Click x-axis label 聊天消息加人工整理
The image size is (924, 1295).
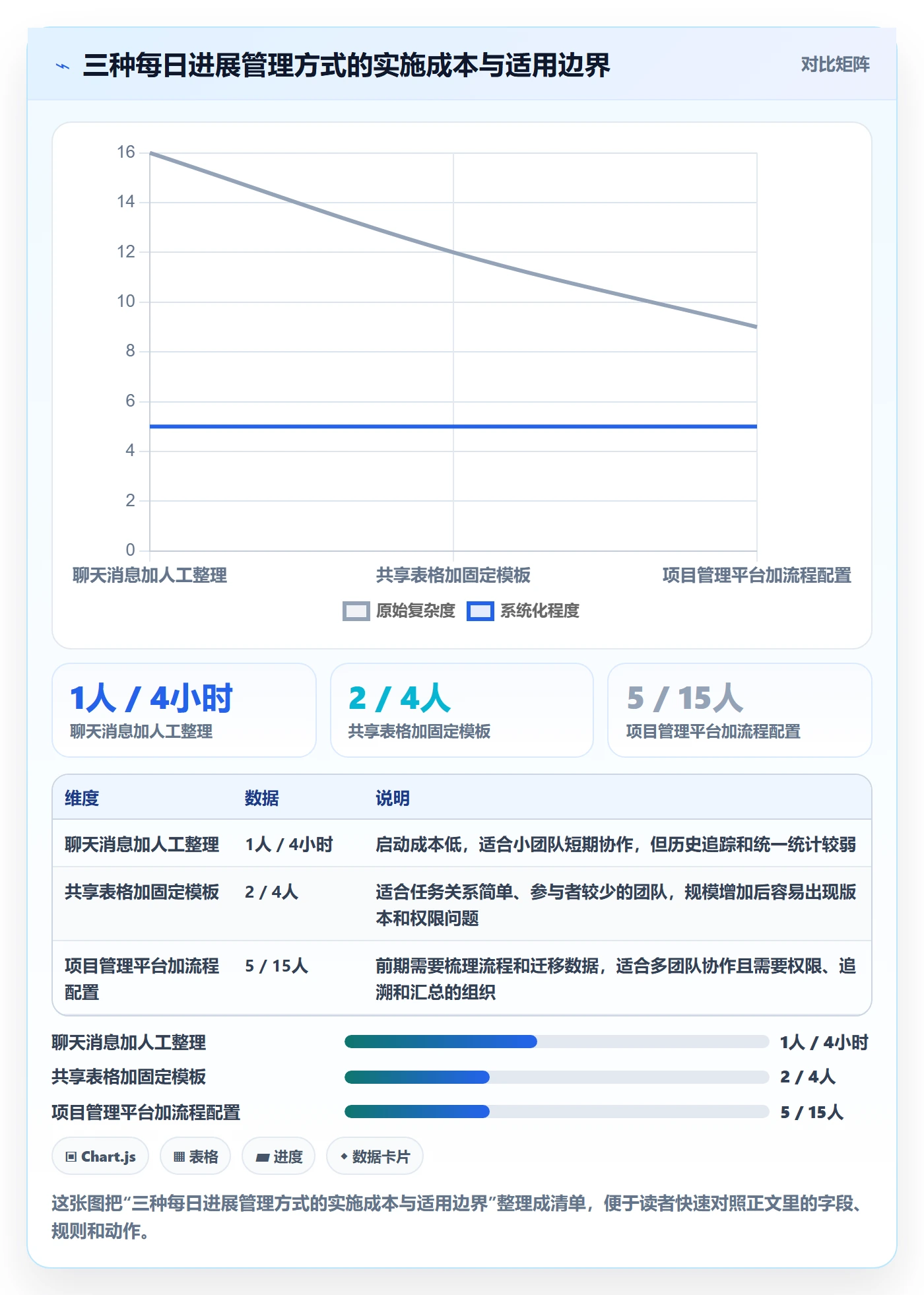(x=150, y=575)
